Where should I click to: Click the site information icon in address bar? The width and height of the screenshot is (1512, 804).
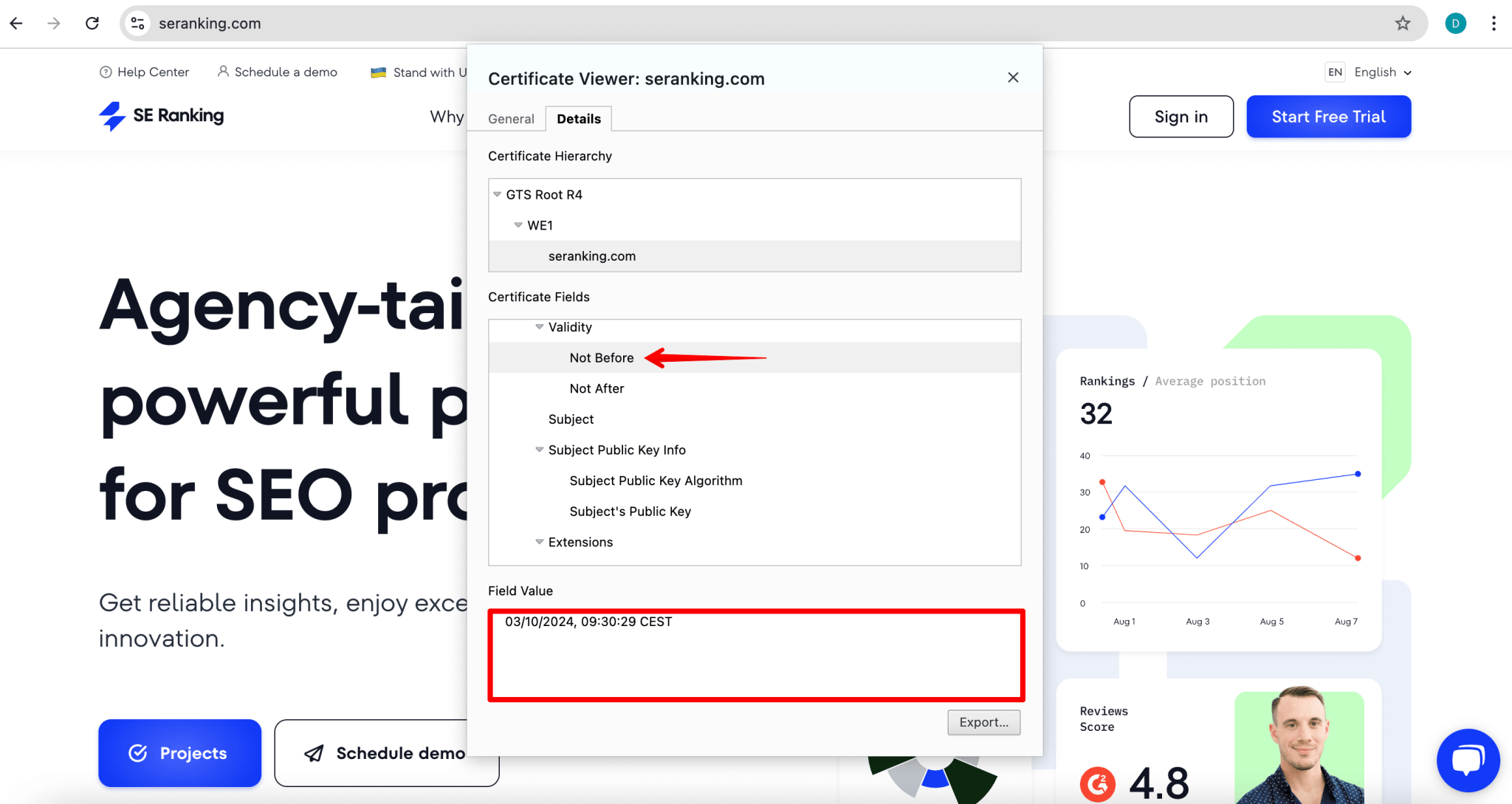(x=137, y=23)
